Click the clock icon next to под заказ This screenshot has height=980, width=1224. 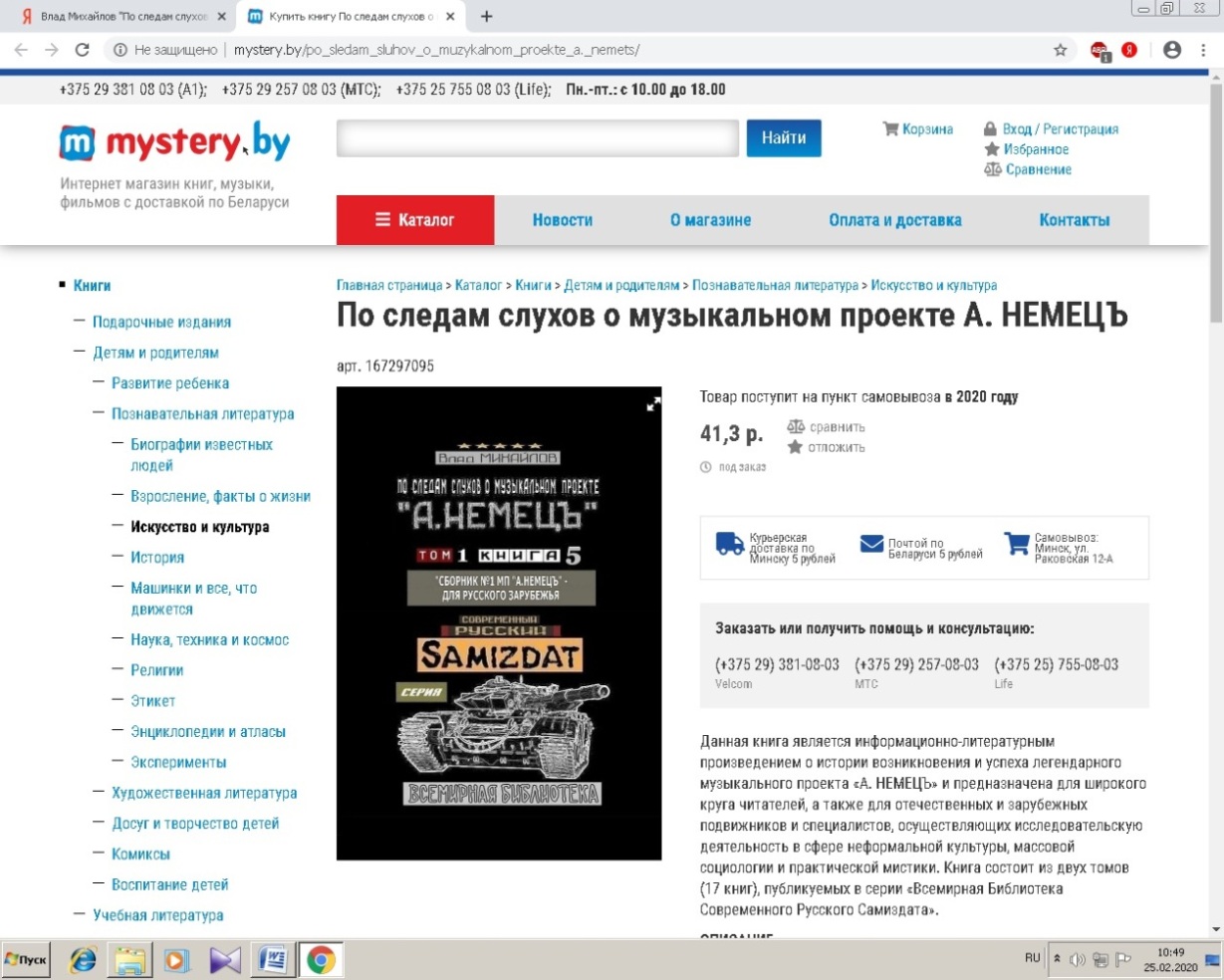click(706, 467)
